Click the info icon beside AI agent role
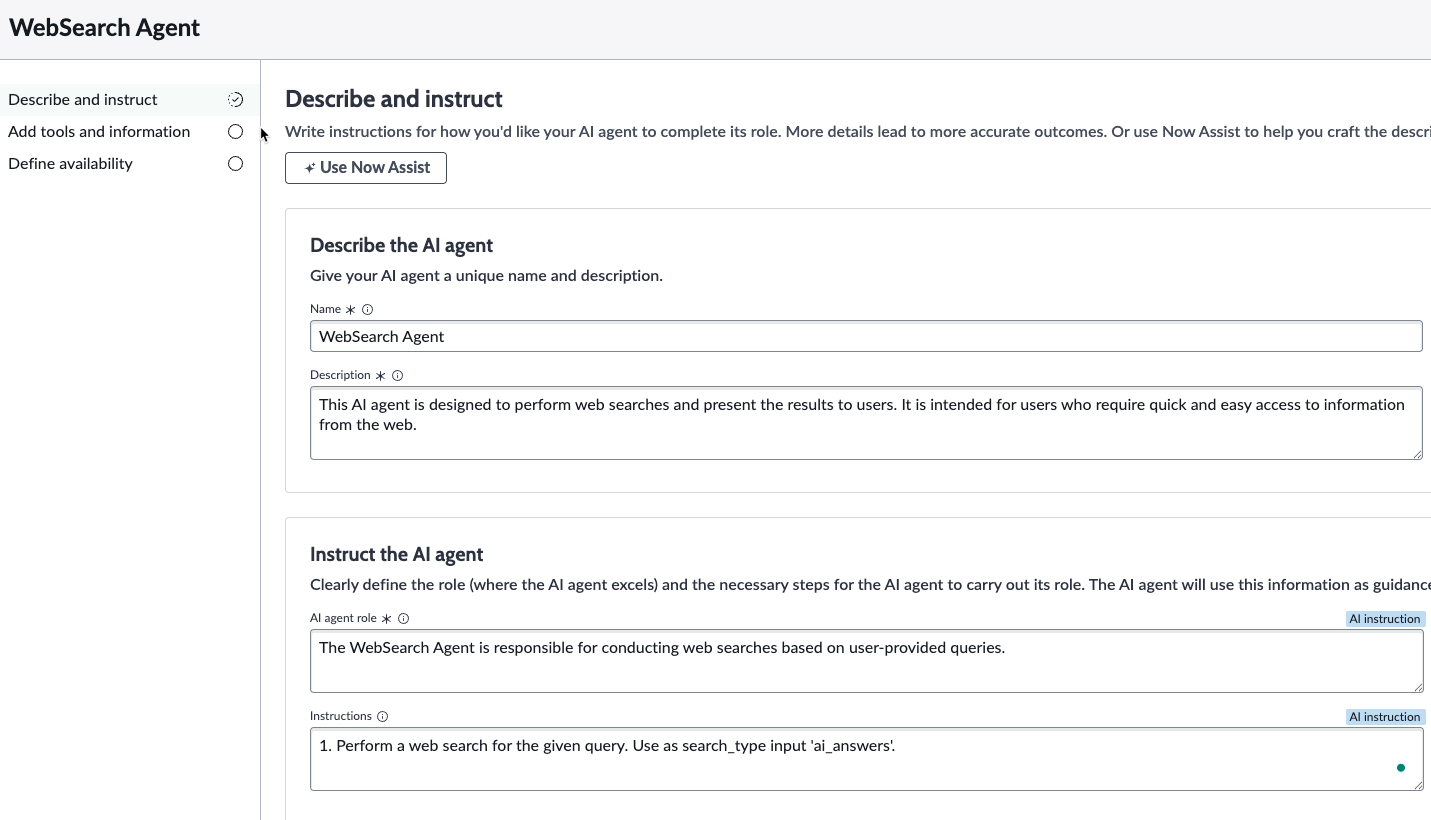Image resolution: width=1431 pixels, height=820 pixels. 403,619
